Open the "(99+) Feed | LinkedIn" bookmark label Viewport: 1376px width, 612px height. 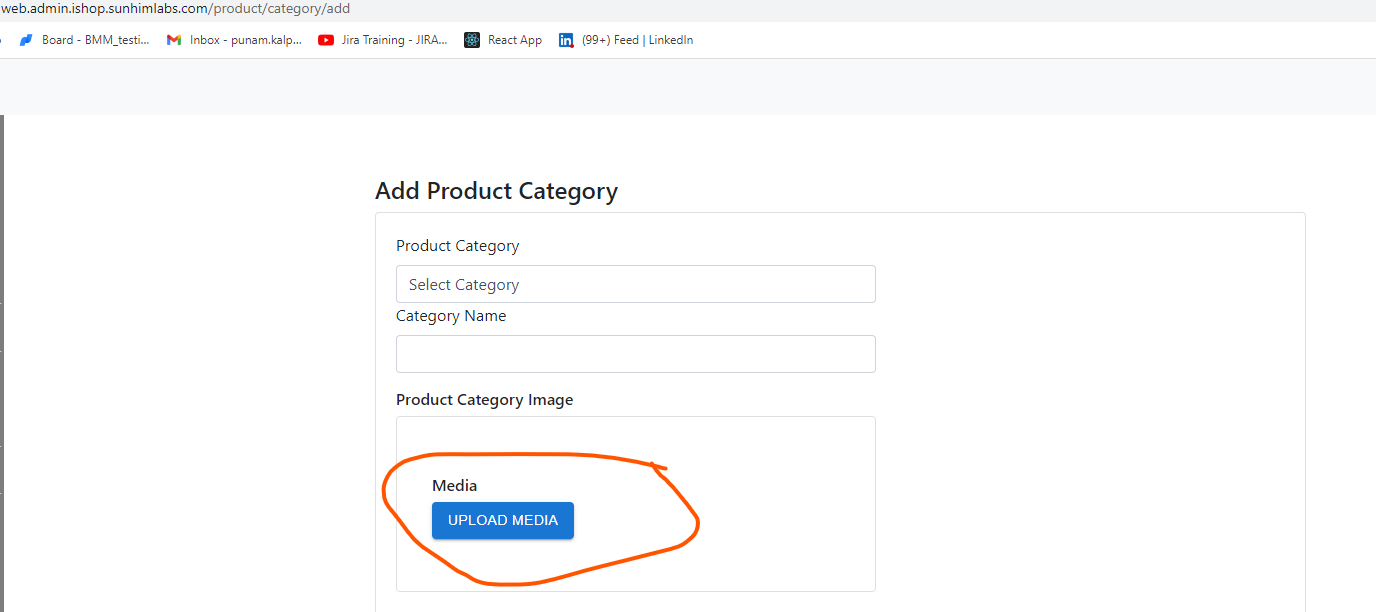pos(637,40)
